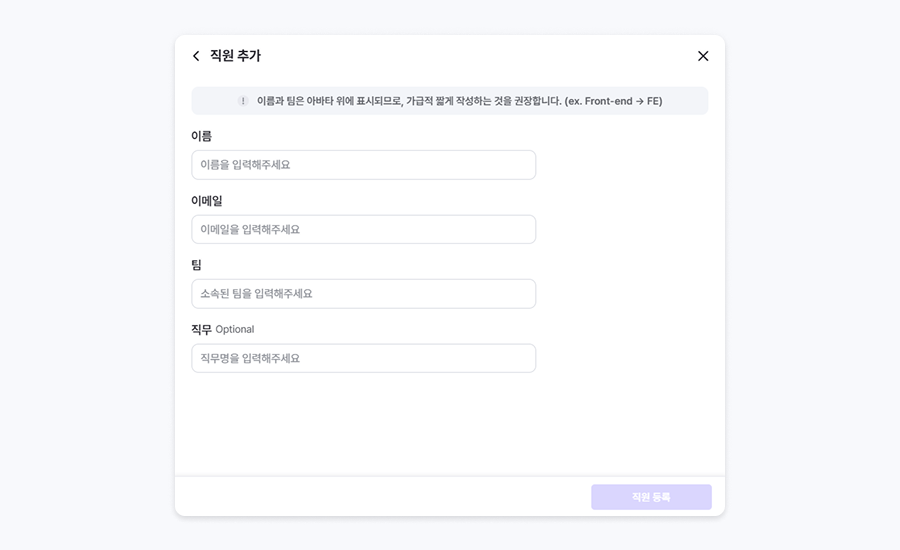Click the footer bar left of 직원 등록
Image resolution: width=900 pixels, height=550 pixels.
pyautogui.click(x=380, y=497)
